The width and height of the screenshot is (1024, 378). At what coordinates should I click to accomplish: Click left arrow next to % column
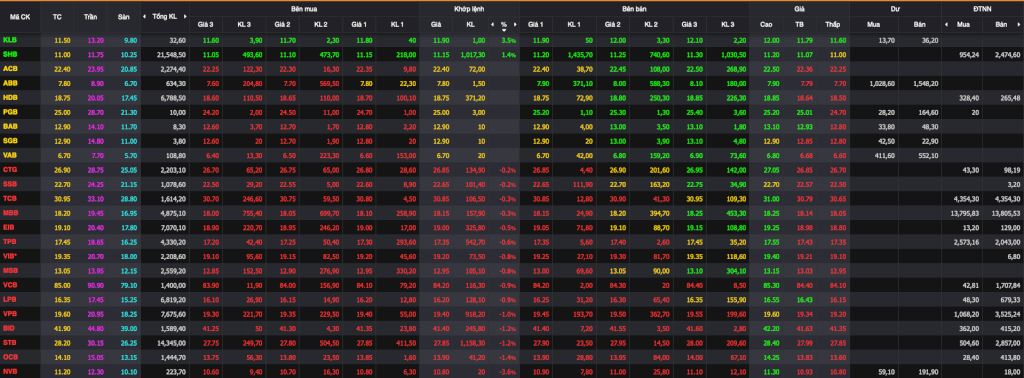click(492, 25)
